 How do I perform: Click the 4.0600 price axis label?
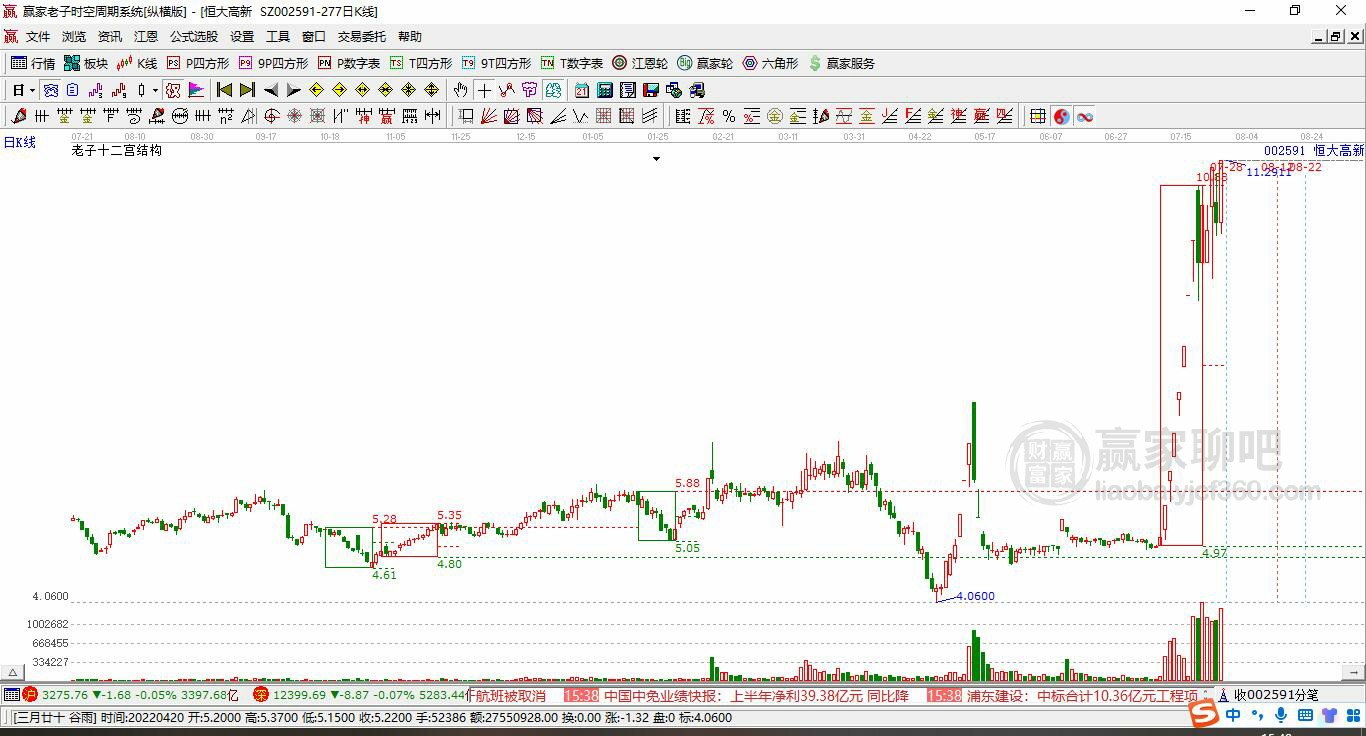pyautogui.click(x=50, y=596)
